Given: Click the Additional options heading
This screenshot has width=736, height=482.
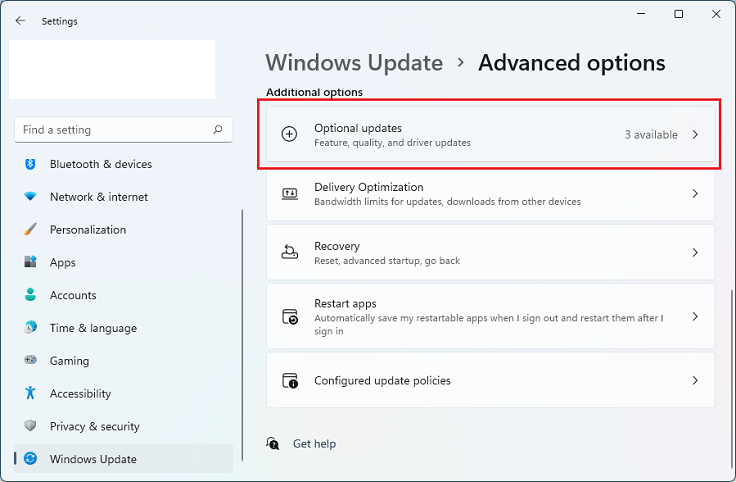Looking at the screenshot, I should coord(314,92).
